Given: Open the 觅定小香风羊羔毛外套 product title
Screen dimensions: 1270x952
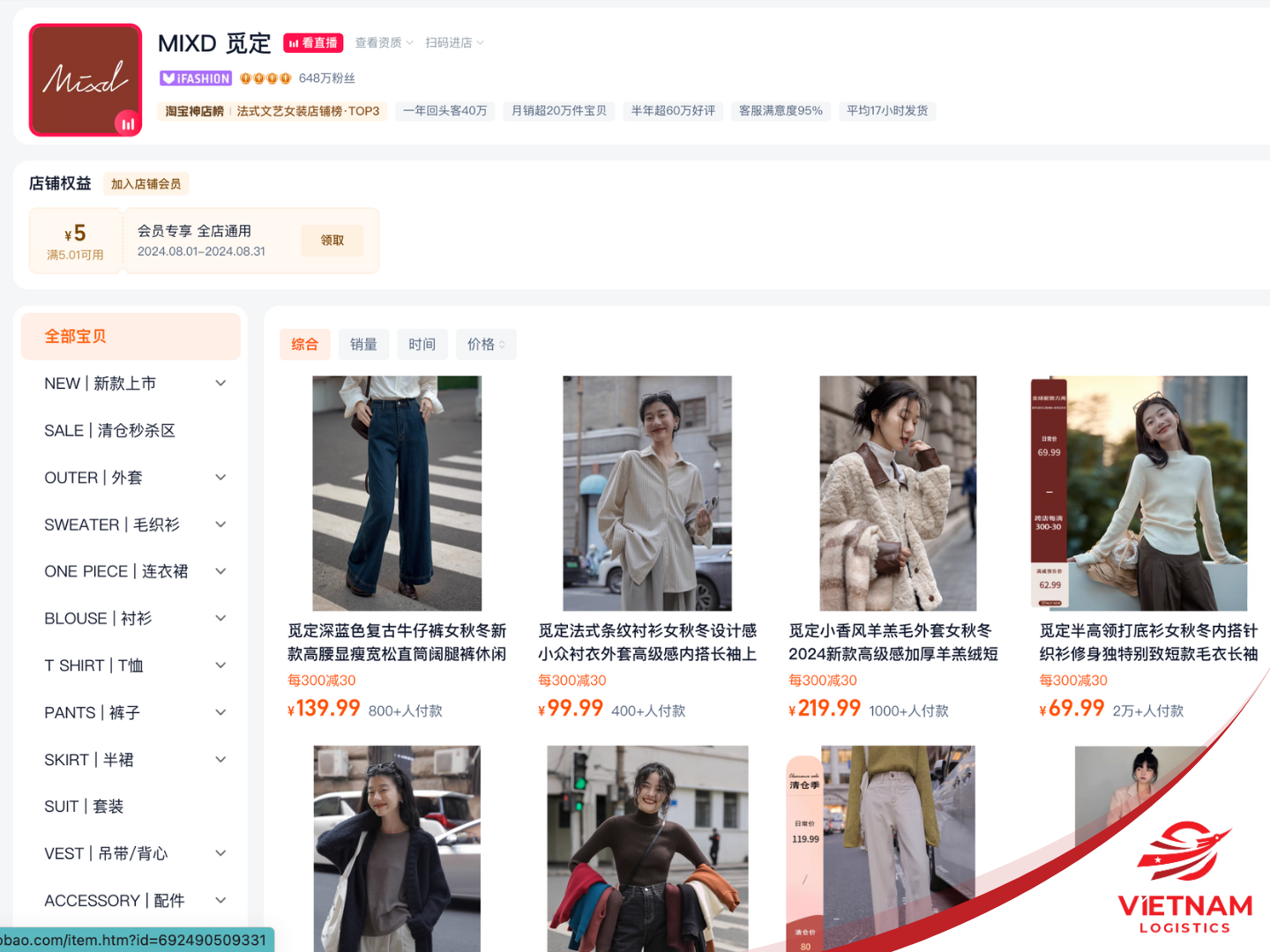Looking at the screenshot, I should [893, 643].
